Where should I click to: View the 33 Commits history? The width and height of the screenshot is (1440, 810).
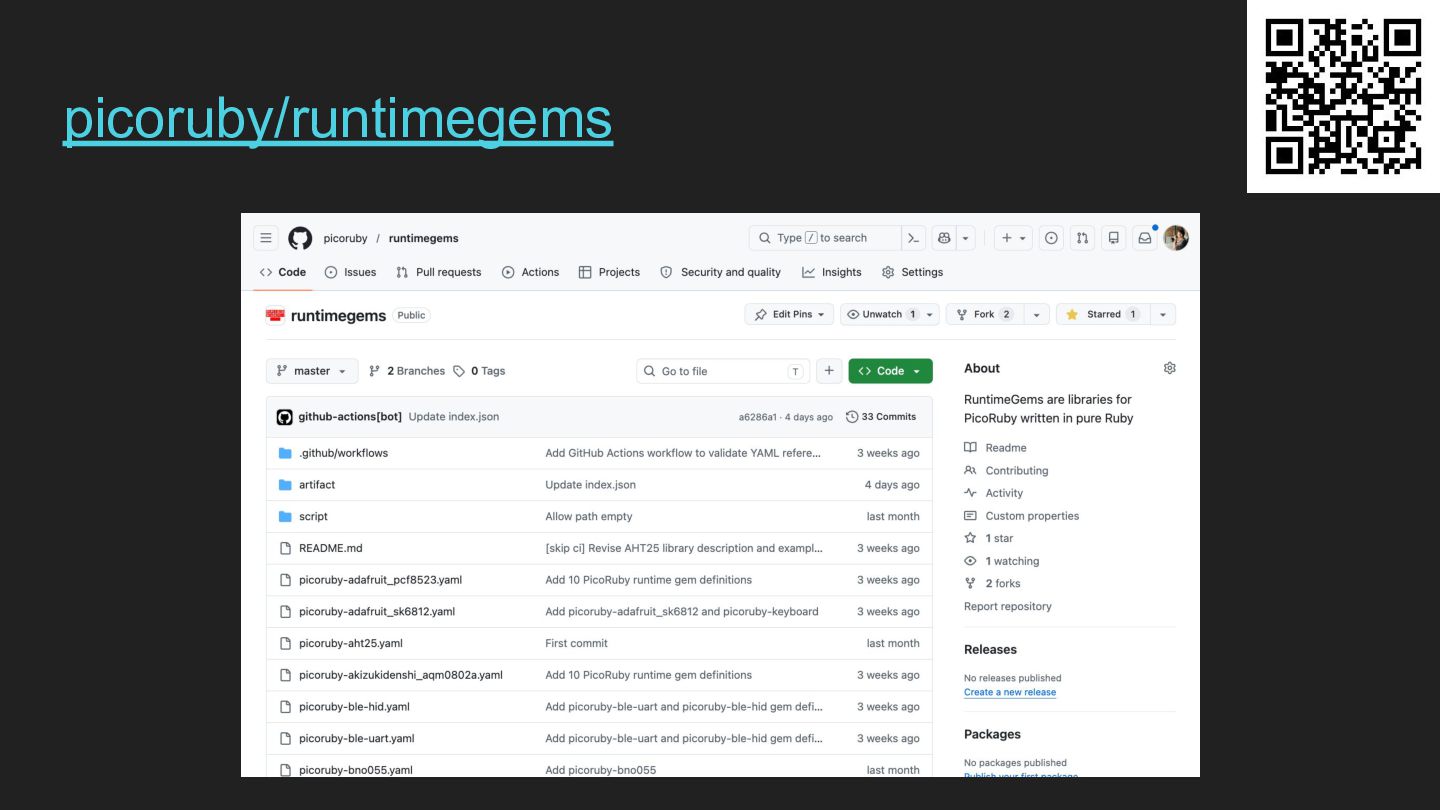tap(881, 417)
